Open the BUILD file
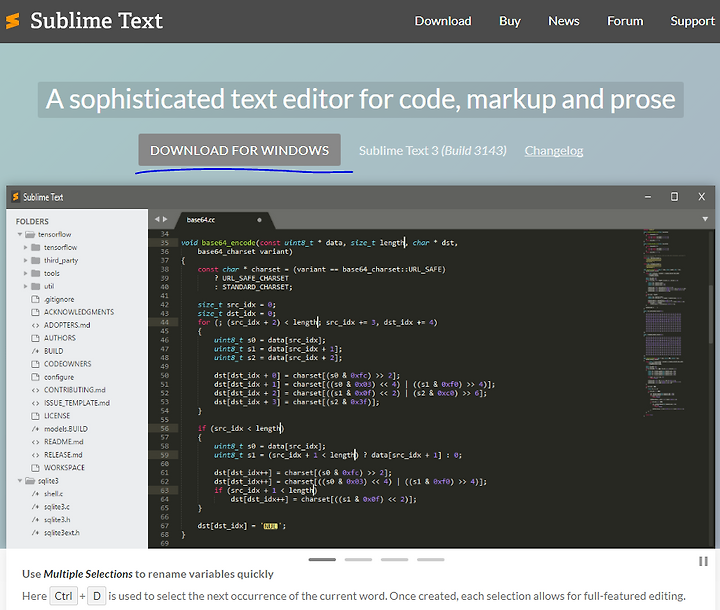 tap(53, 351)
